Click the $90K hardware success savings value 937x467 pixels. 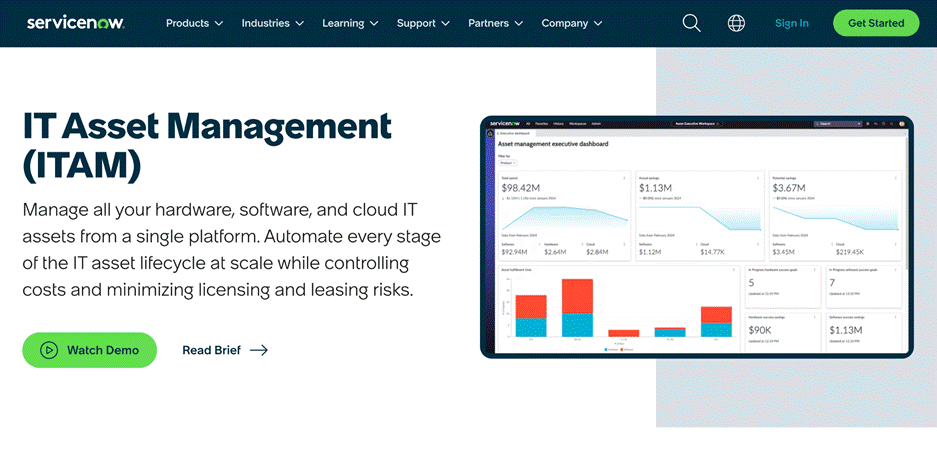(760, 329)
